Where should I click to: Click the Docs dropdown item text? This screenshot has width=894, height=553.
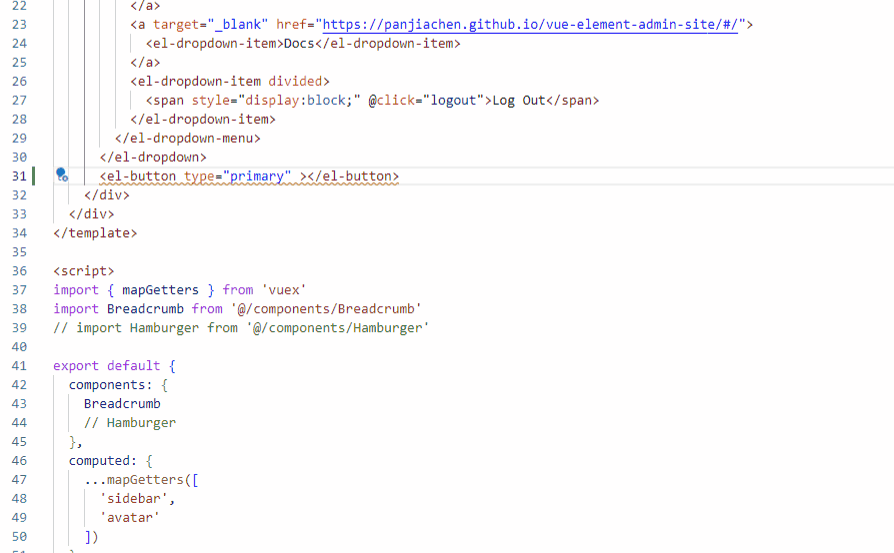coord(299,43)
